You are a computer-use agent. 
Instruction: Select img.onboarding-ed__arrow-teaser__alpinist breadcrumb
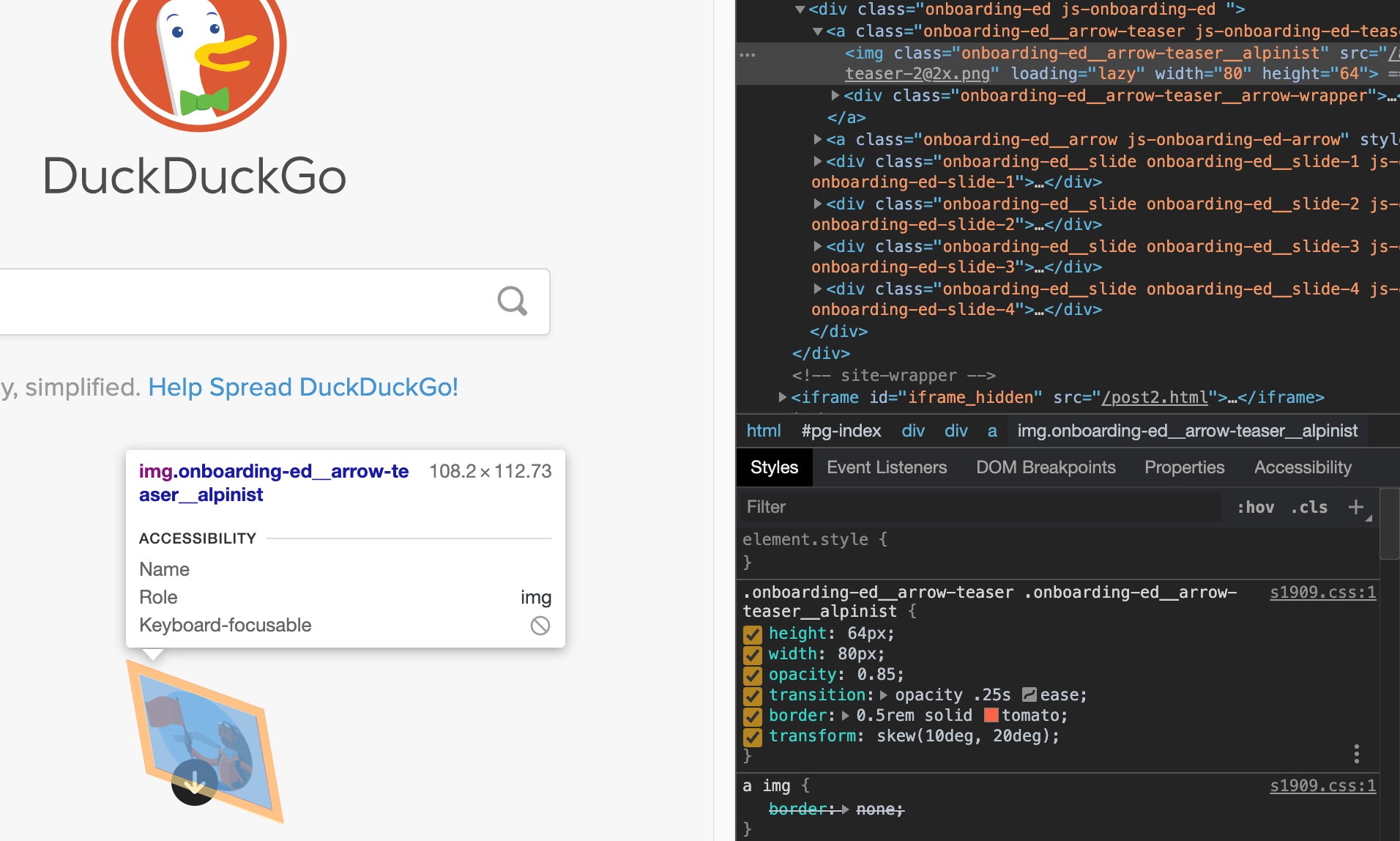(1187, 431)
